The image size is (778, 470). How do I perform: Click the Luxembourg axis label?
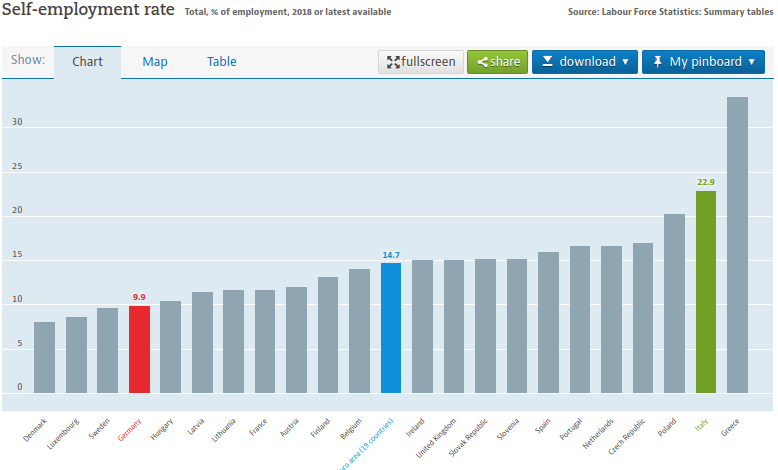(63, 434)
